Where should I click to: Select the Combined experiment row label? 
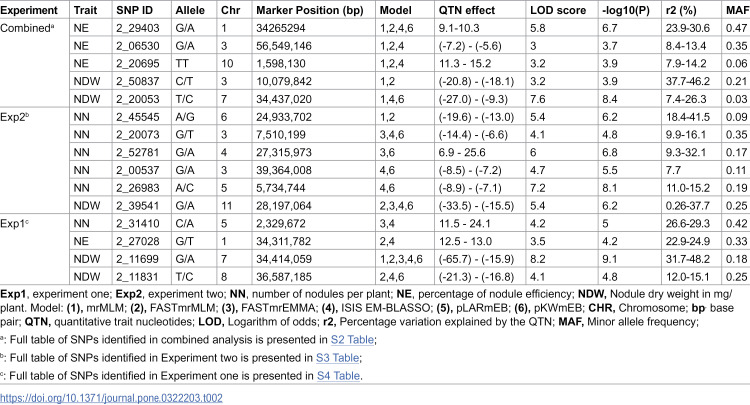click(x=27, y=28)
